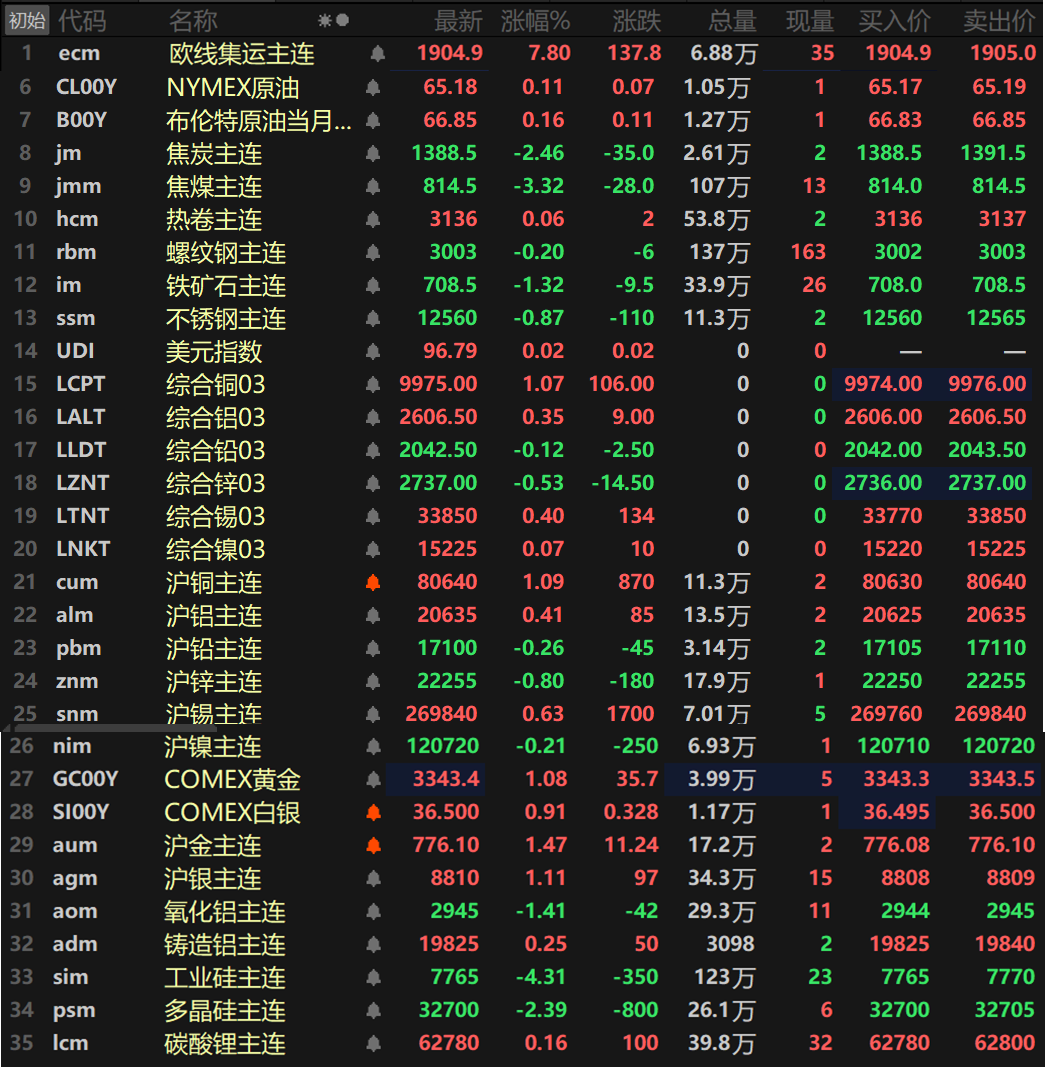Click the 代码 column header
The width and height of the screenshot is (1045, 1067).
[x=82, y=20]
